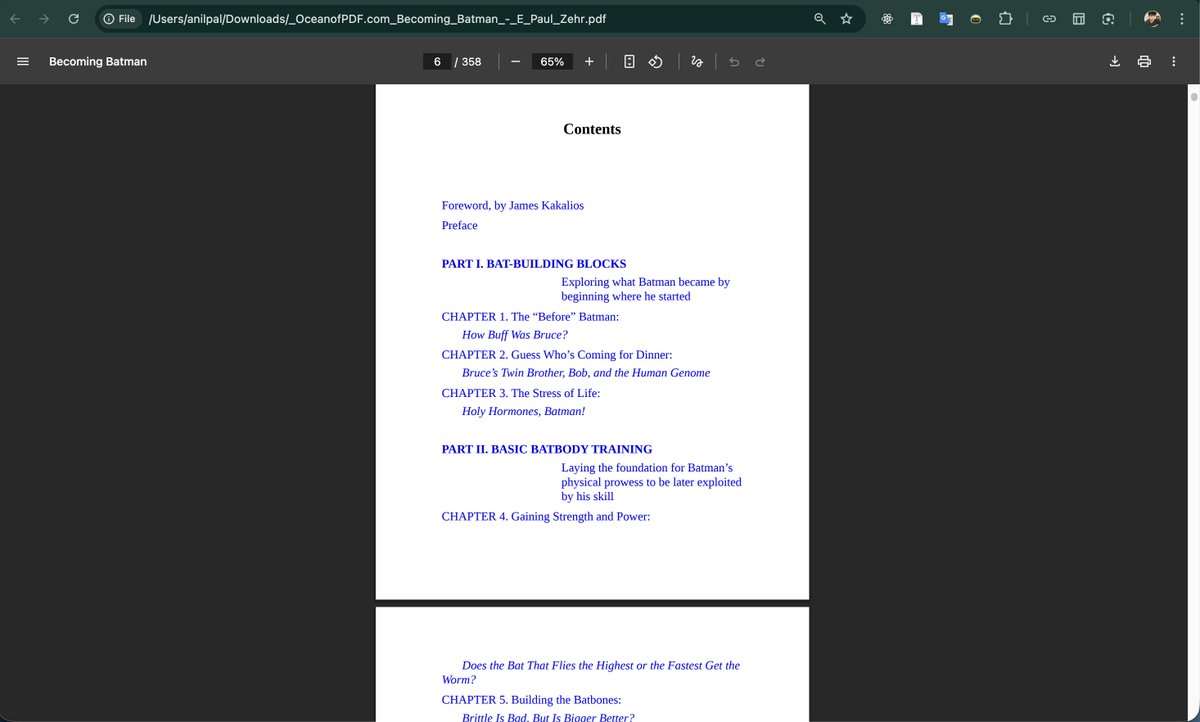This screenshot has width=1200, height=722.
Task: Click the address bar file path
Action: click(376, 18)
